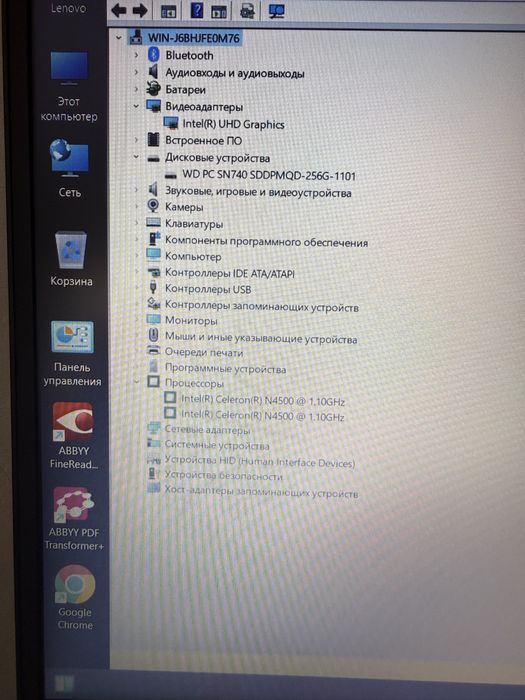The height and width of the screenshot is (700, 525).
Task: Select Хост-адаптеры запоминающих устройств row
Action: [261, 492]
